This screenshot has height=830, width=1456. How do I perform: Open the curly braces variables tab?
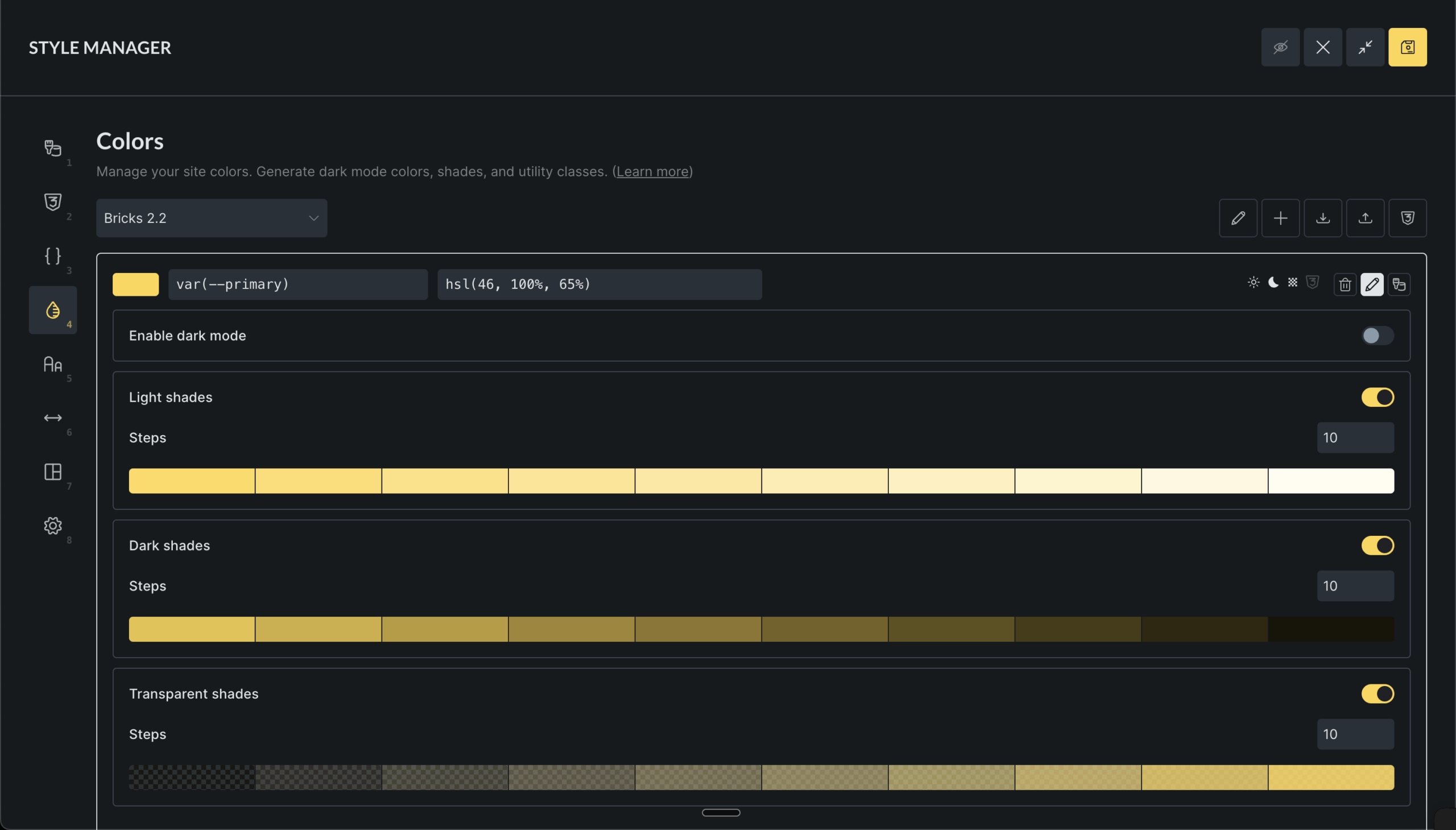tap(52, 256)
